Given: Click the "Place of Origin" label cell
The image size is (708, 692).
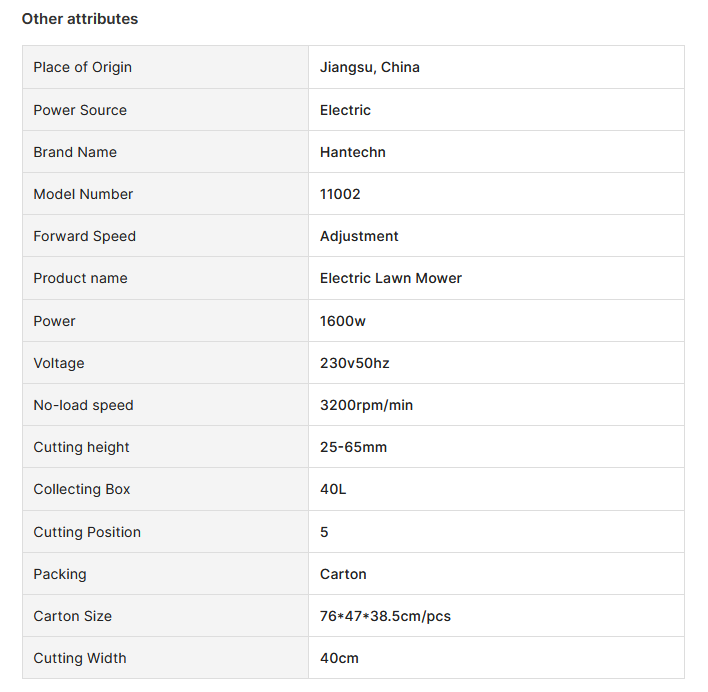Looking at the screenshot, I should point(83,67).
